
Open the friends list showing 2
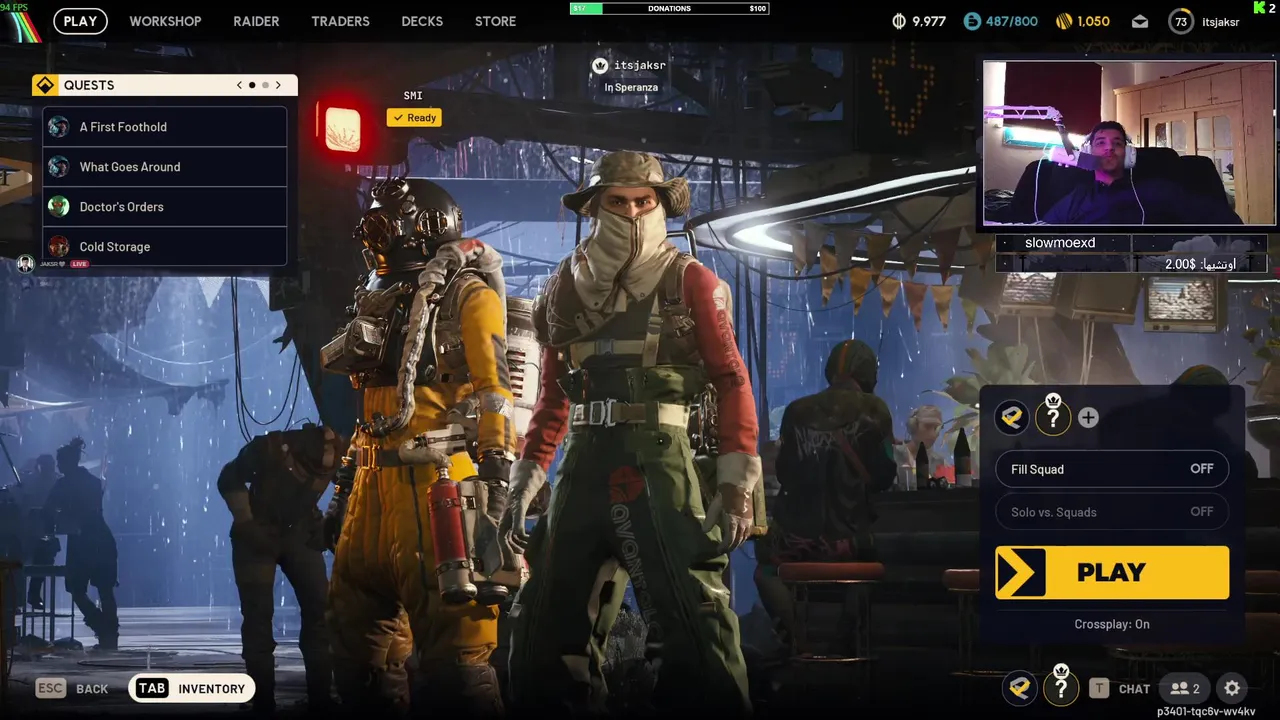tap(1185, 688)
